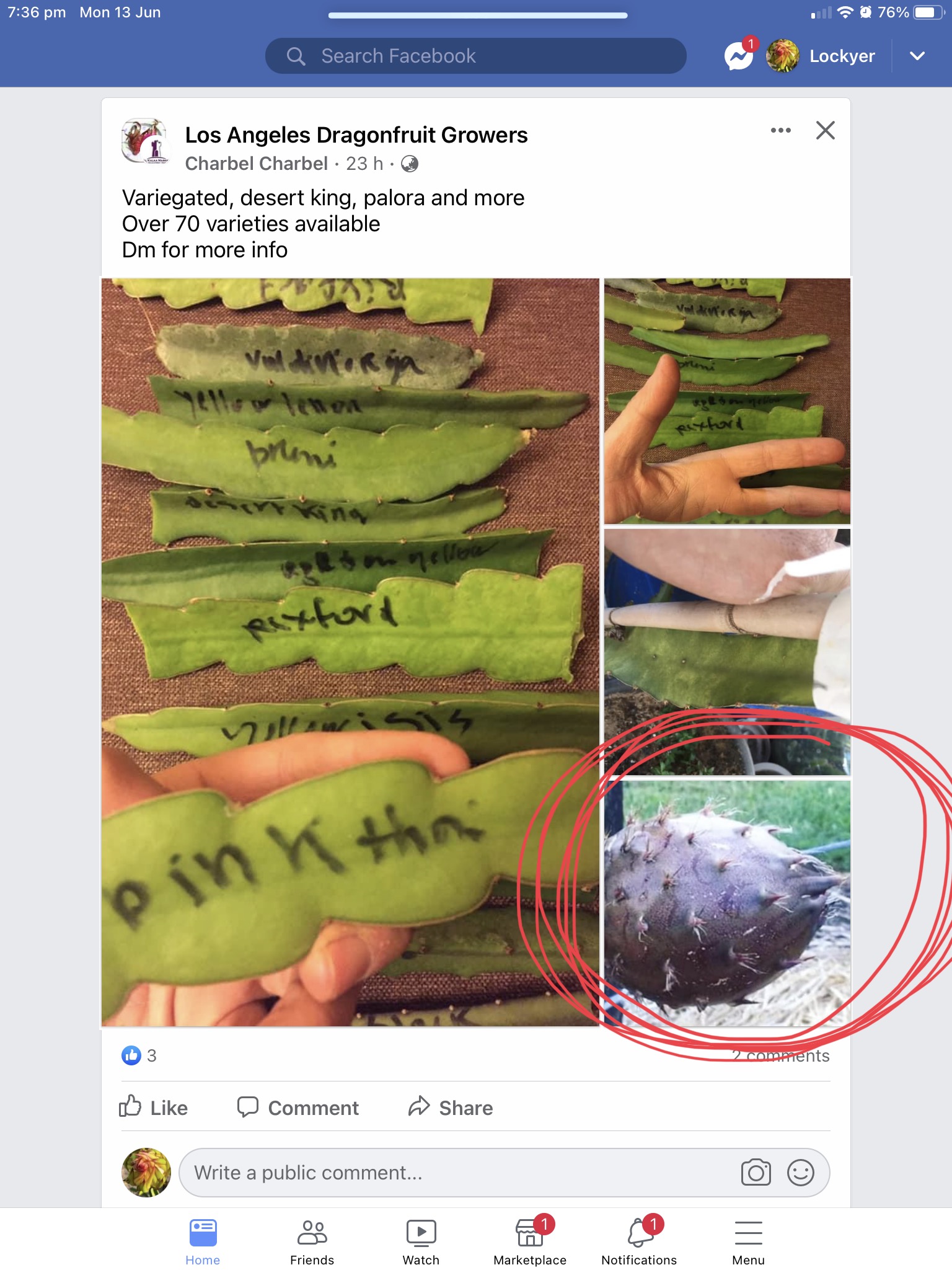The image size is (952, 1270).
Task: Open Messenger chat icon
Action: coord(739,56)
